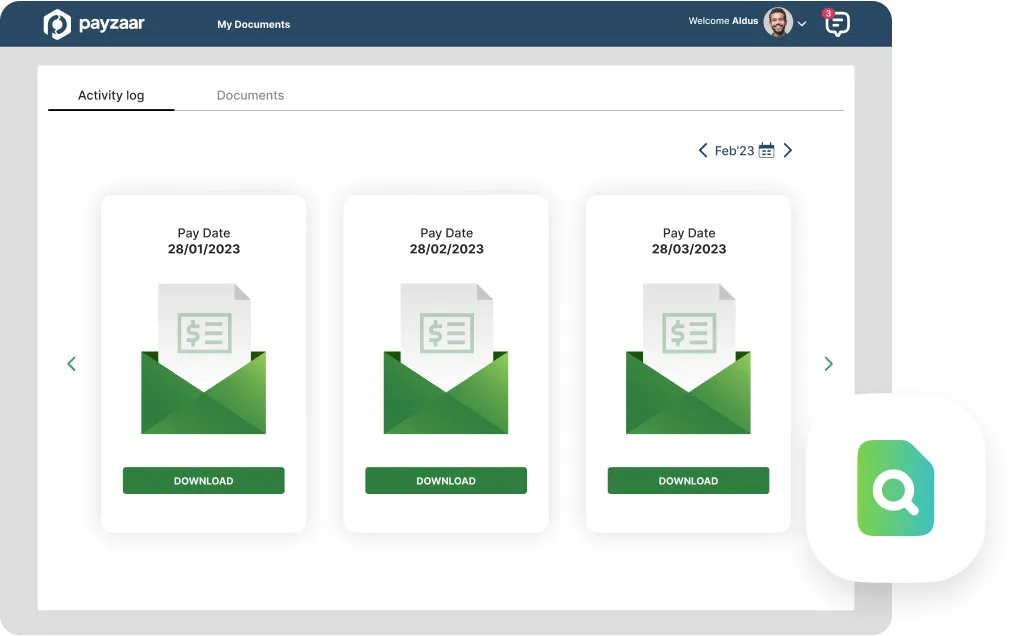Open the messages icon in the top bar

837,24
